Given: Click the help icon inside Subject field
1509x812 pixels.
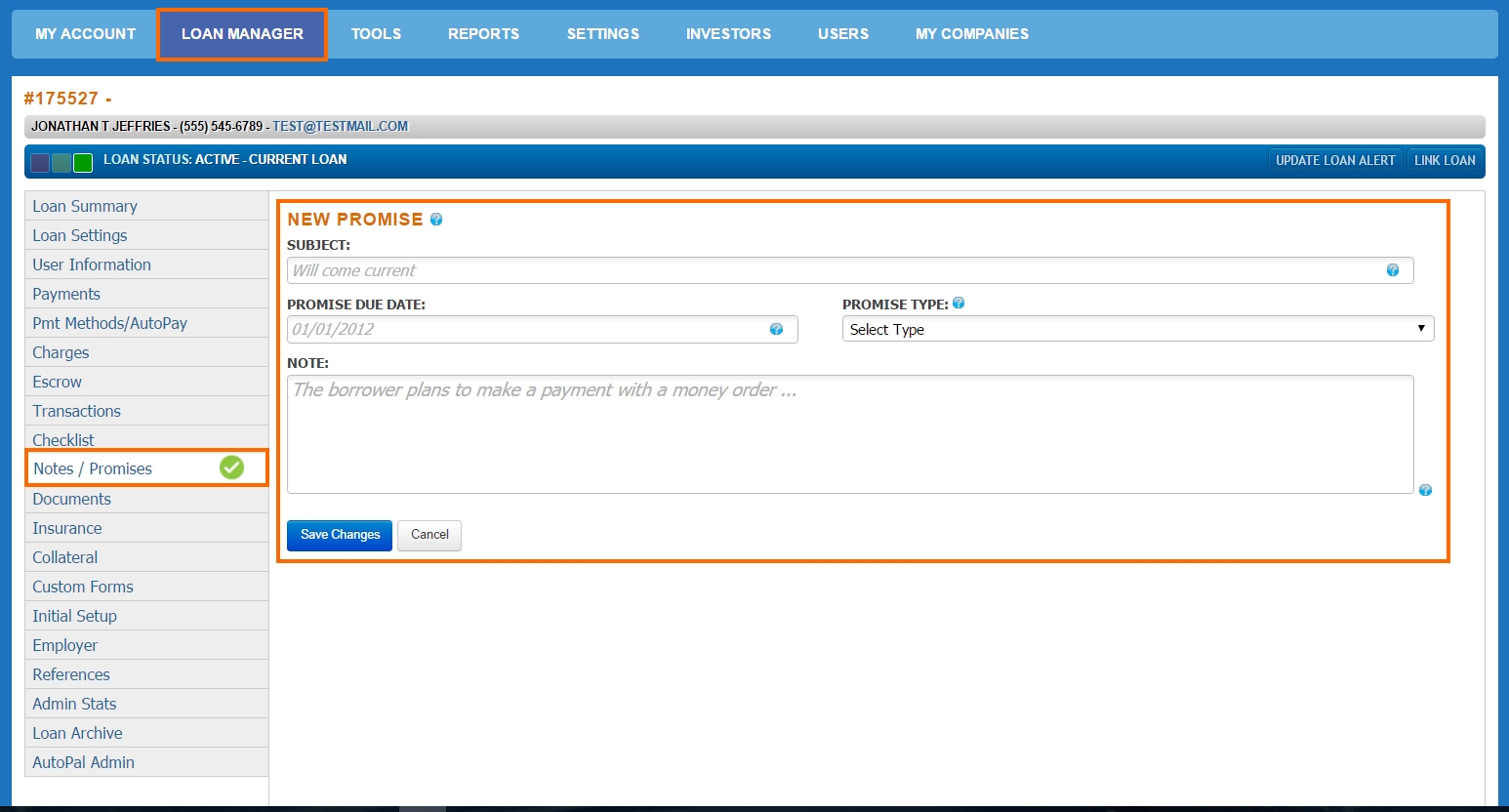Looking at the screenshot, I should pyautogui.click(x=1393, y=270).
